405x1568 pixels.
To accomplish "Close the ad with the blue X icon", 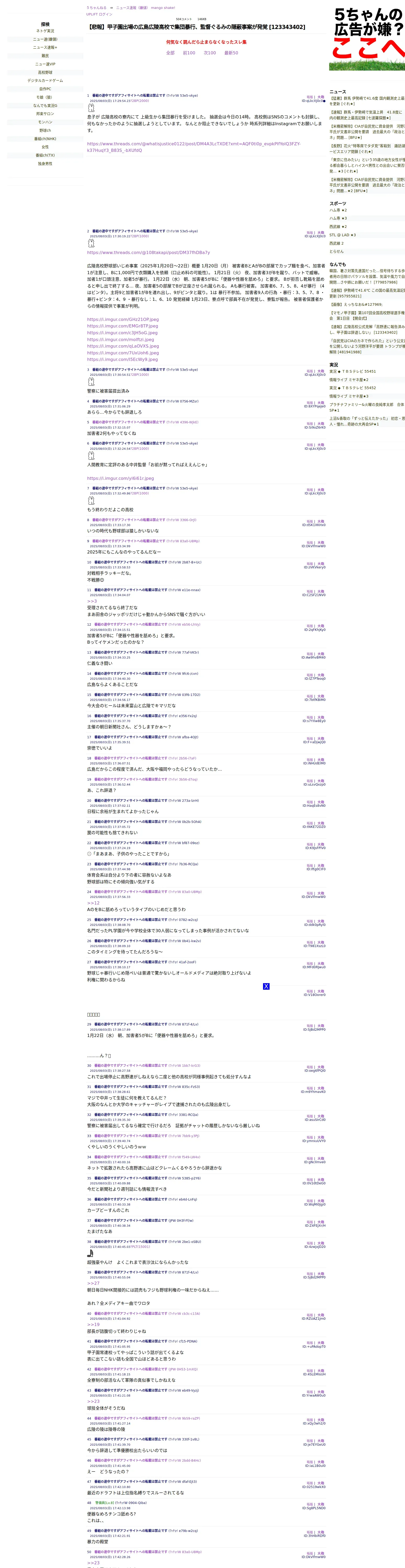I will click(x=266, y=986).
